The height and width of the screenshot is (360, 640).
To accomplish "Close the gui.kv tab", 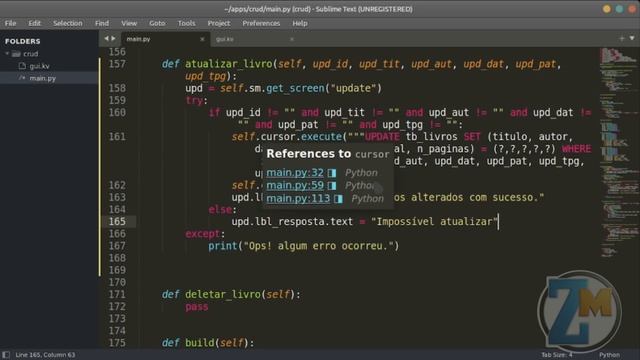I will click(292, 39).
